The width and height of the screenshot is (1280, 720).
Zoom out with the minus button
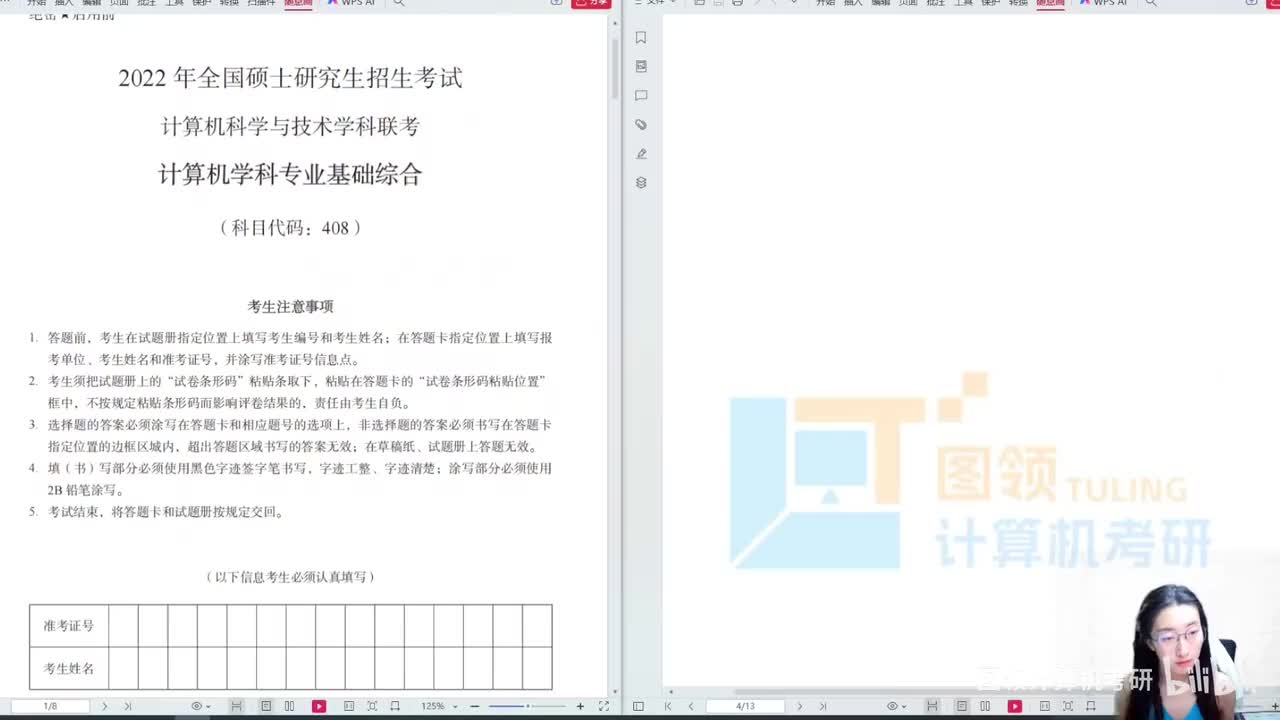click(x=475, y=706)
